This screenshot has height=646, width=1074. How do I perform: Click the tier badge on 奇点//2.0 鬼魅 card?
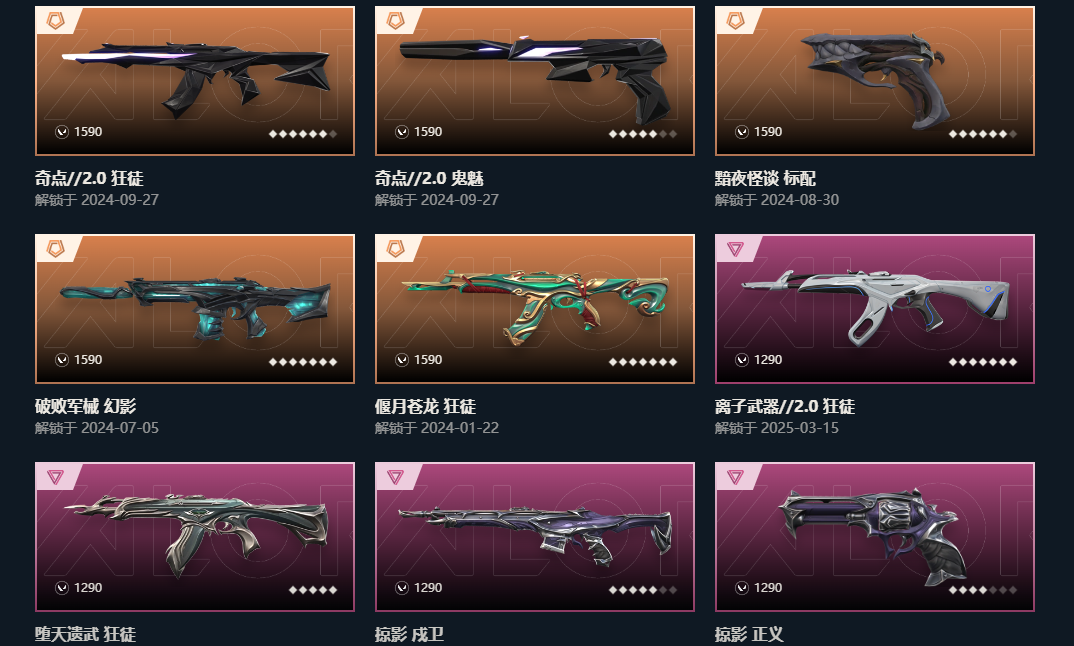[395, 21]
